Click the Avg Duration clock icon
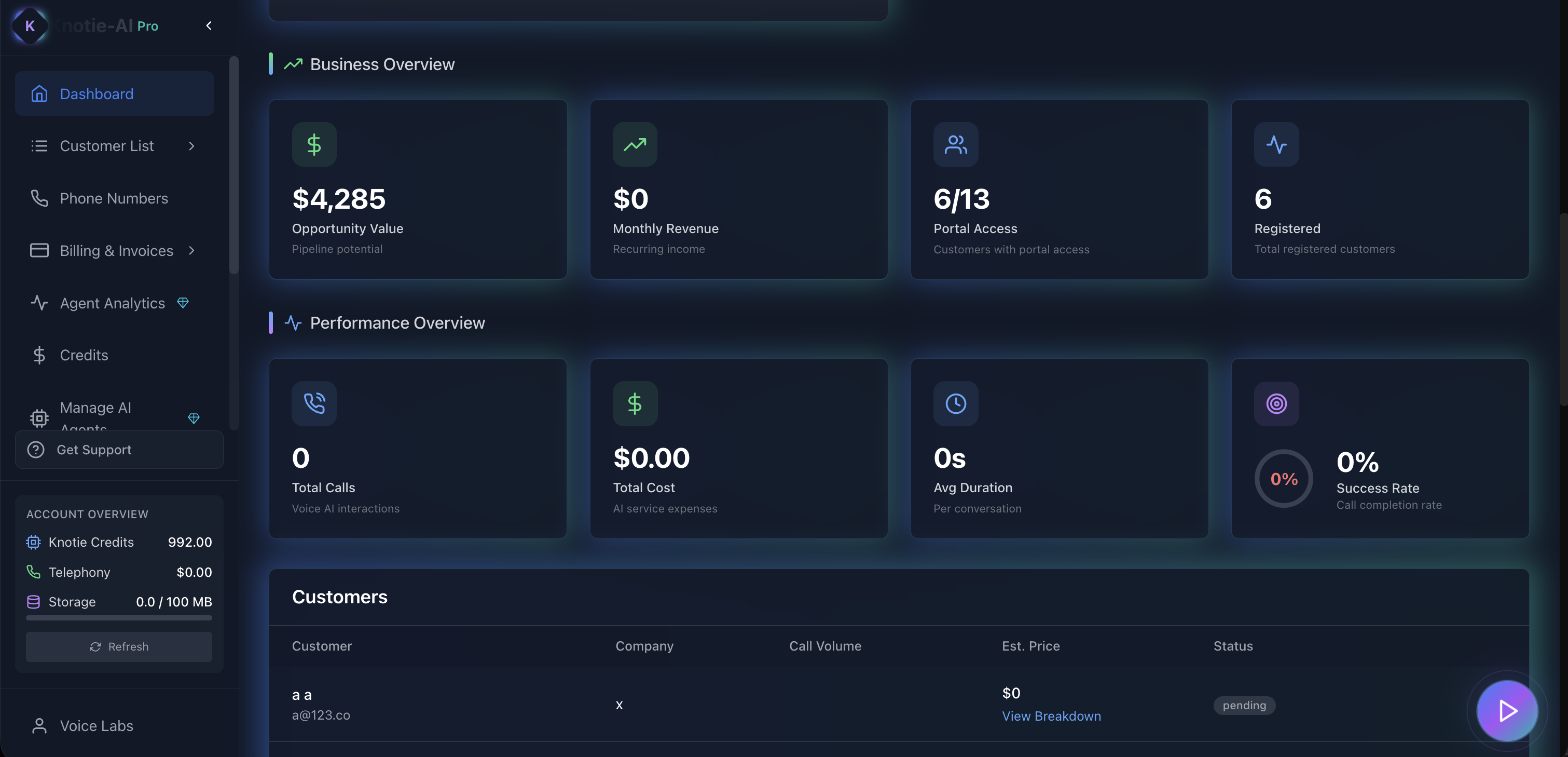The height and width of the screenshot is (757, 1568). (956, 403)
